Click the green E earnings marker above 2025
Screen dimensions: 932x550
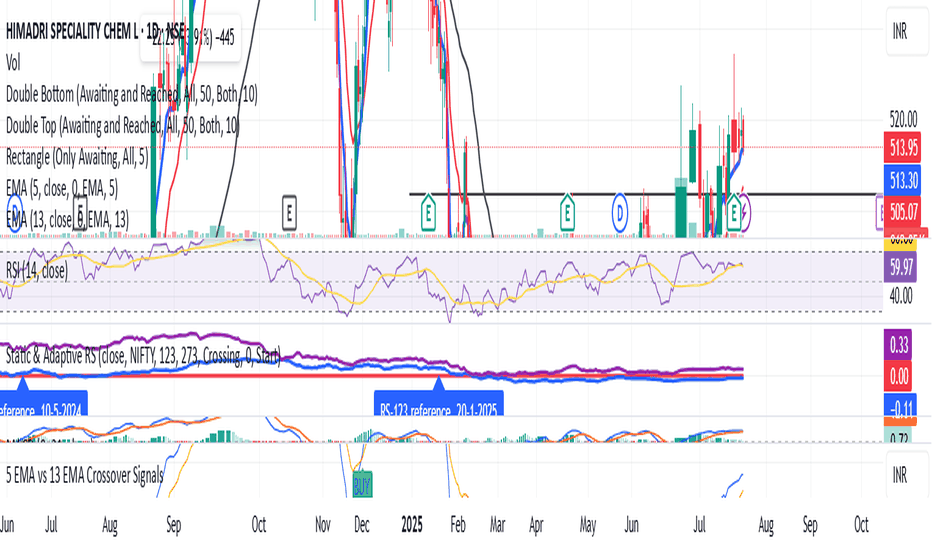click(x=428, y=212)
